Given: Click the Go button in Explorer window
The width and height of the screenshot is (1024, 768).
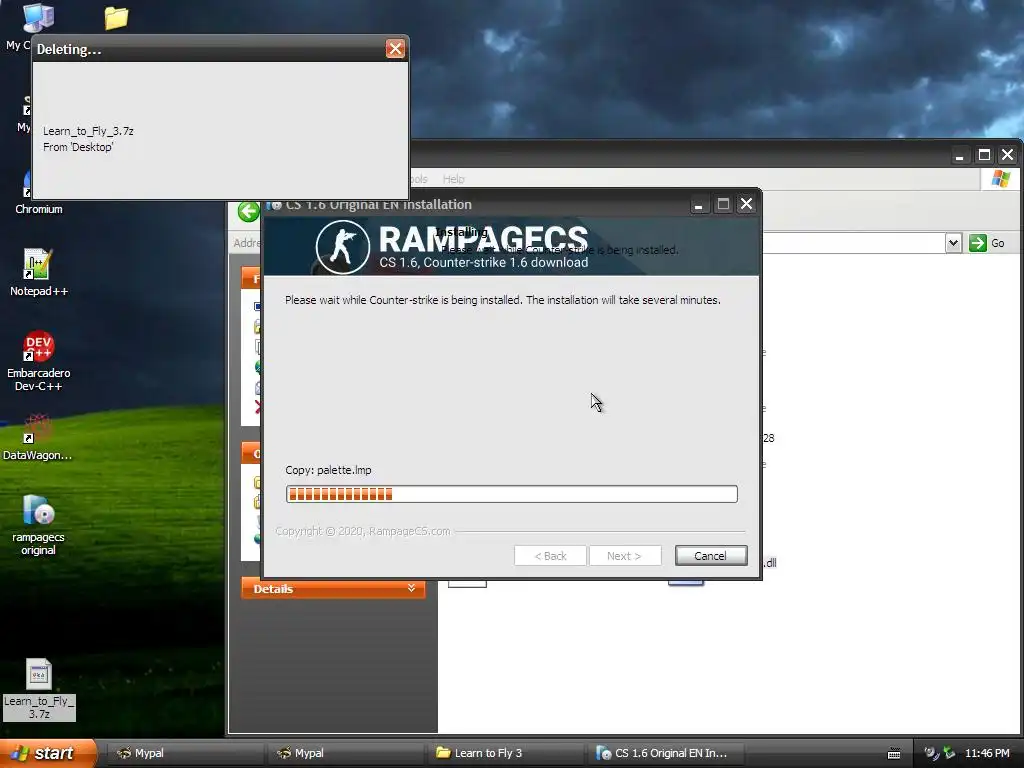Looking at the screenshot, I should tap(987, 243).
